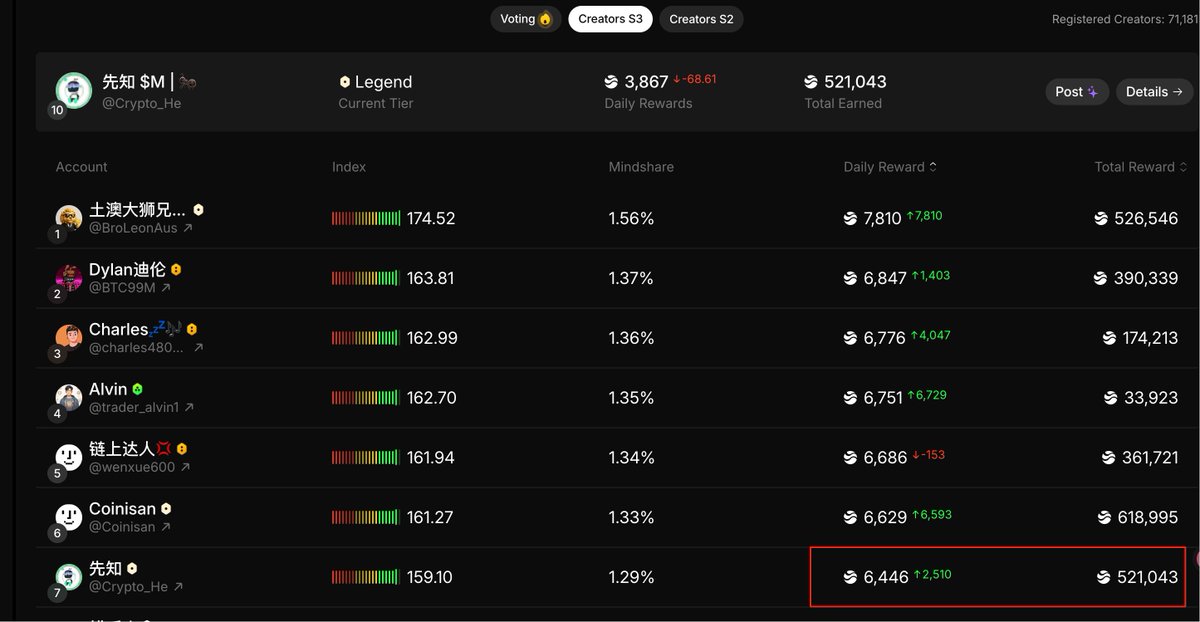Screen dimensions: 1200x622
Task: Click the badge beside 先知 in row 7
Action: [x=132, y=568]
